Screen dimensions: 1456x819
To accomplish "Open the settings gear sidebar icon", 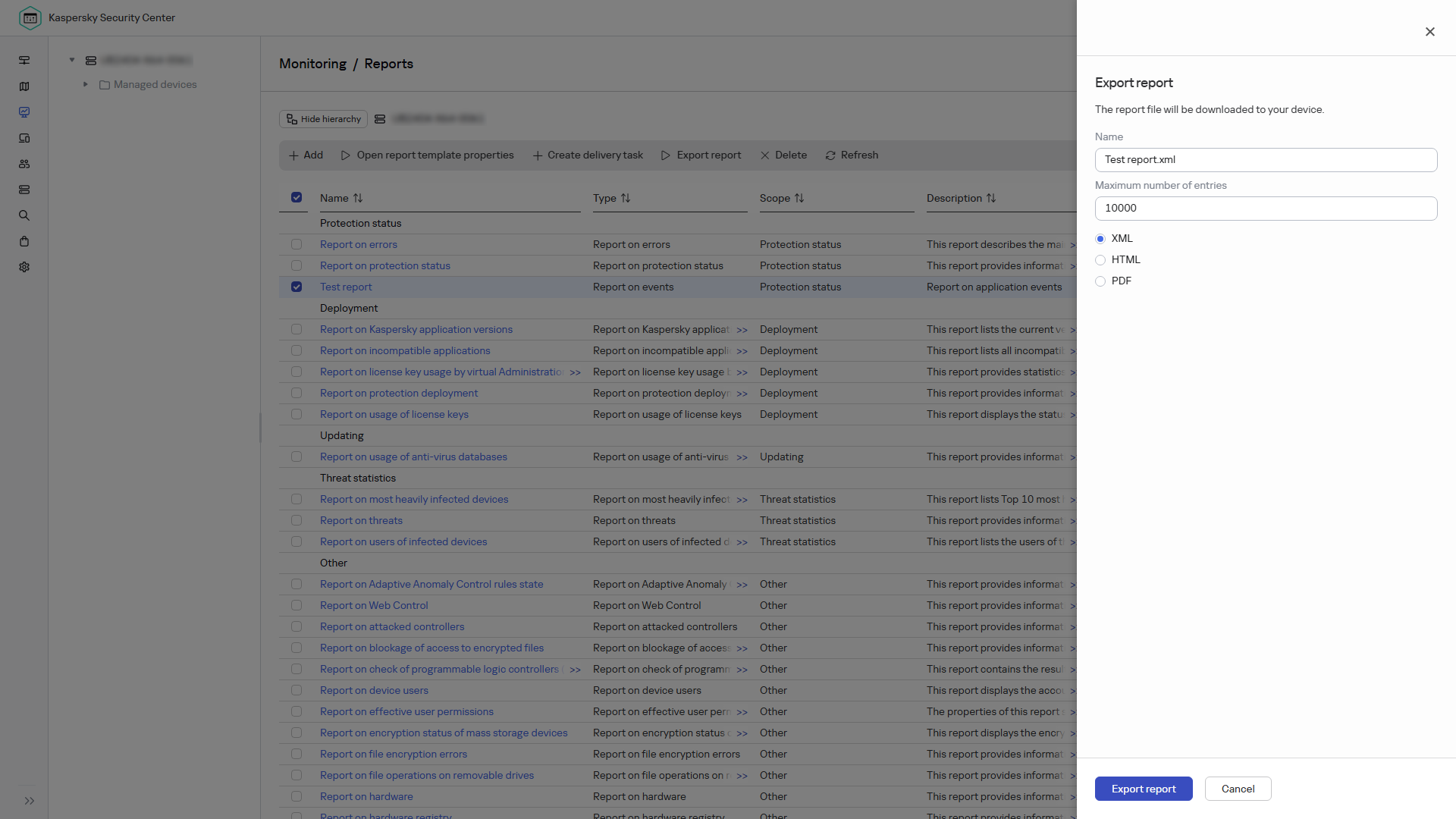I will [24, 267].
